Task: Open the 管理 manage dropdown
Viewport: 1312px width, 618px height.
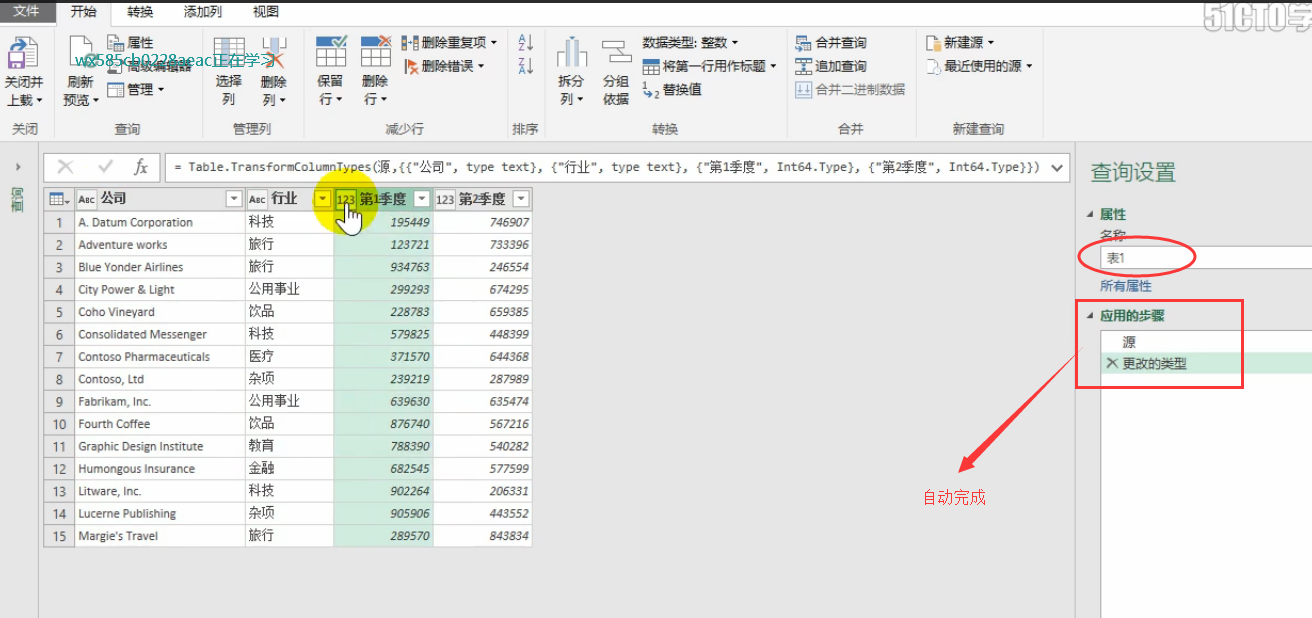Action: tap(136, 89)
